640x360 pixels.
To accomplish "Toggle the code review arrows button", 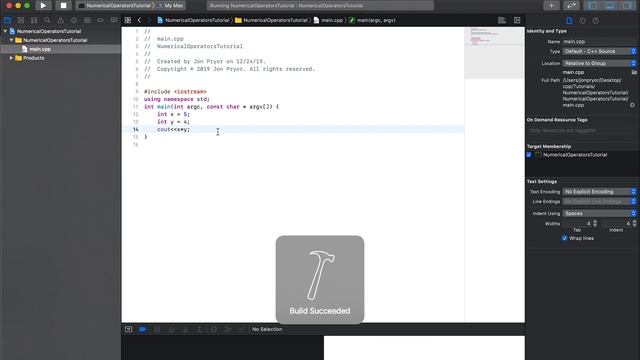I will pos(571,6).
